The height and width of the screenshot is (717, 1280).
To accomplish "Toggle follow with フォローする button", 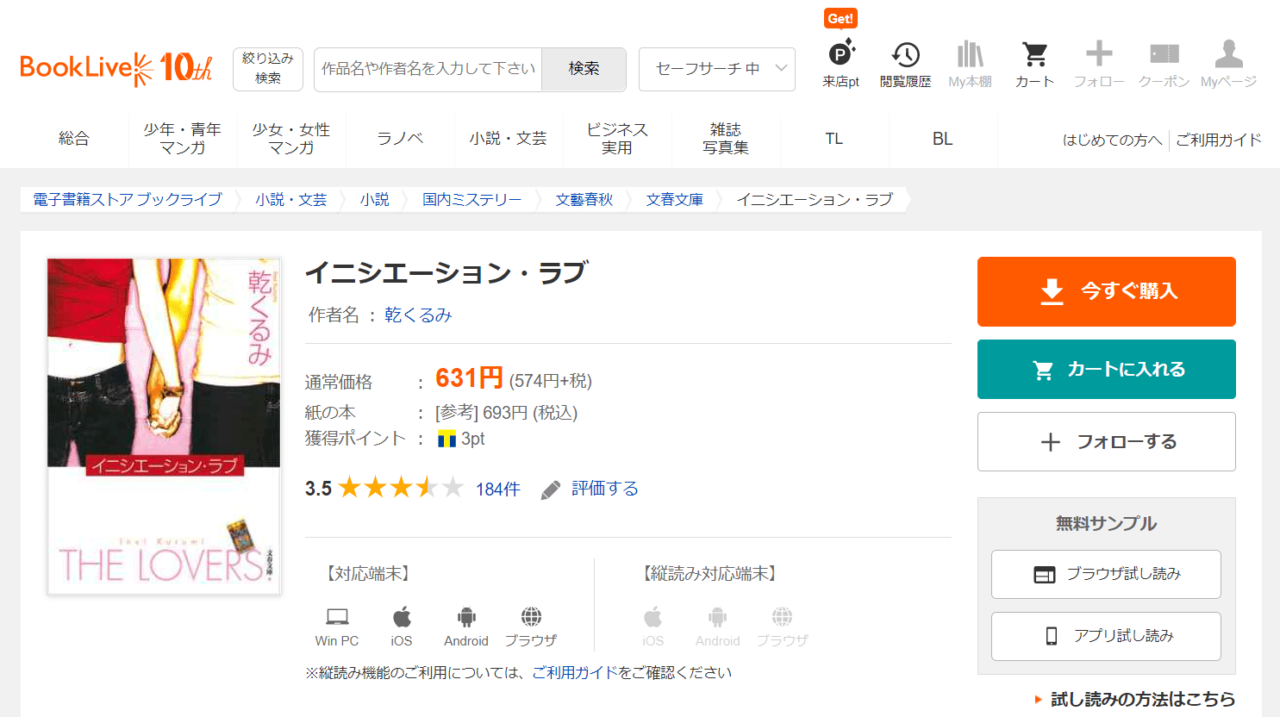I will click(1106, 442).
